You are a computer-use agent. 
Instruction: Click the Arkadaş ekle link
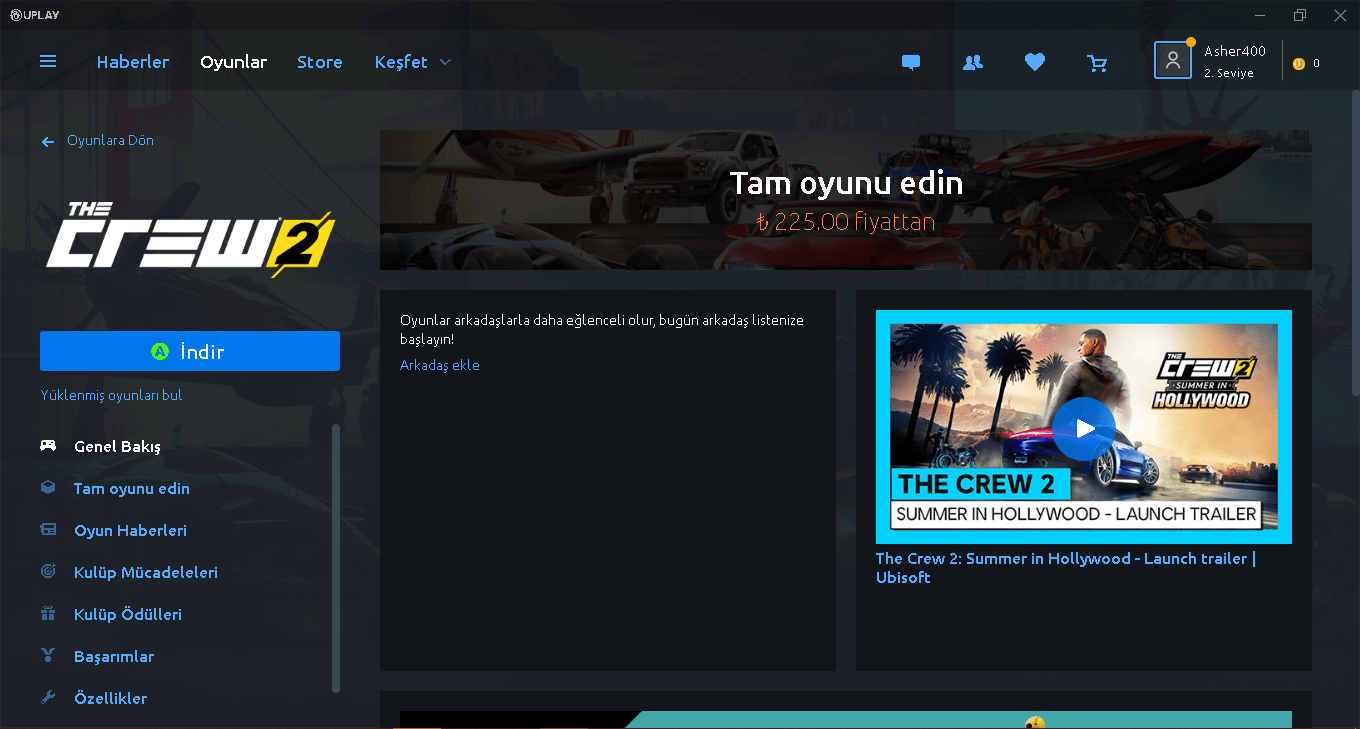pyautogui.click(x=440, y=365)
